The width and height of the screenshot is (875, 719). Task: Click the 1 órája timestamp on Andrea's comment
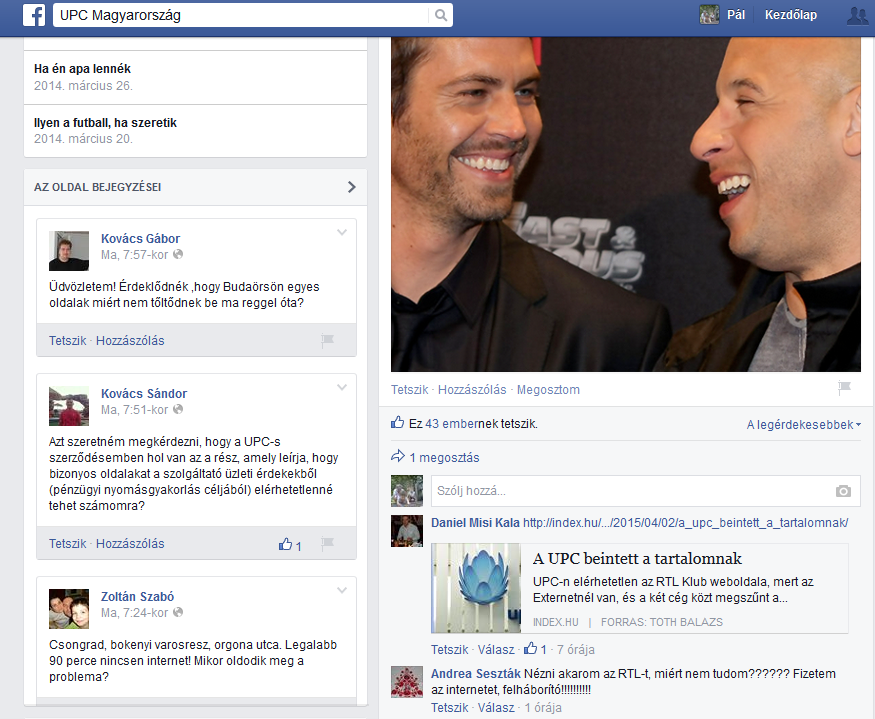543,708
